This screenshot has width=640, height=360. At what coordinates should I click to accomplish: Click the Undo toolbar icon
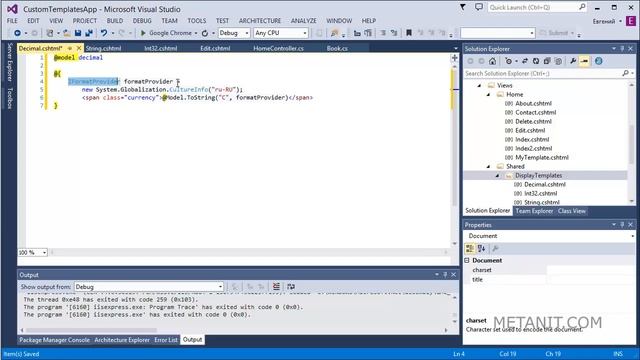coord(104,33)
